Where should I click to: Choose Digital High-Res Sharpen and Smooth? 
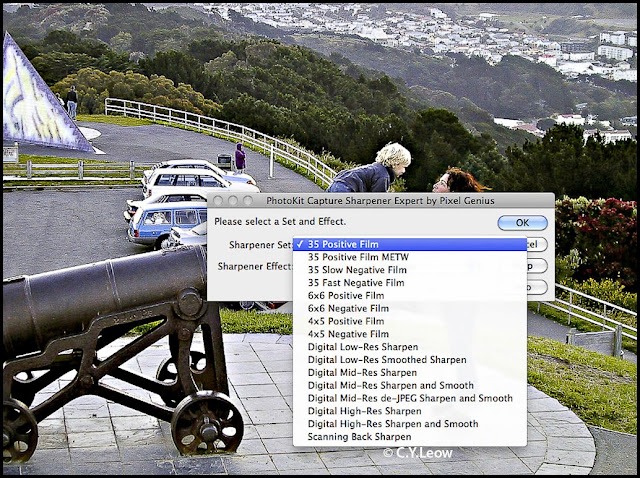tap(410, 424)
